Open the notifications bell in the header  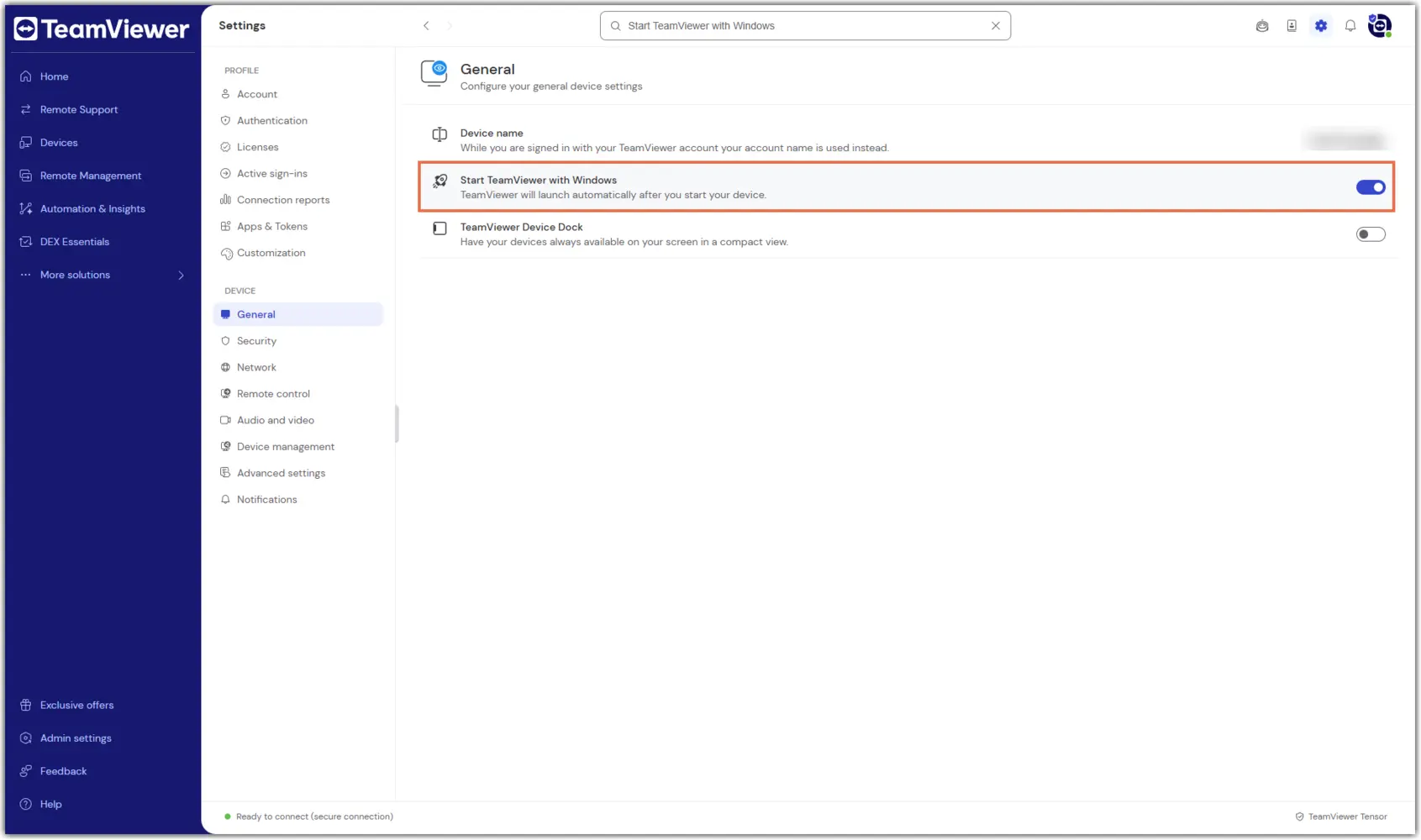[1350, 26]
